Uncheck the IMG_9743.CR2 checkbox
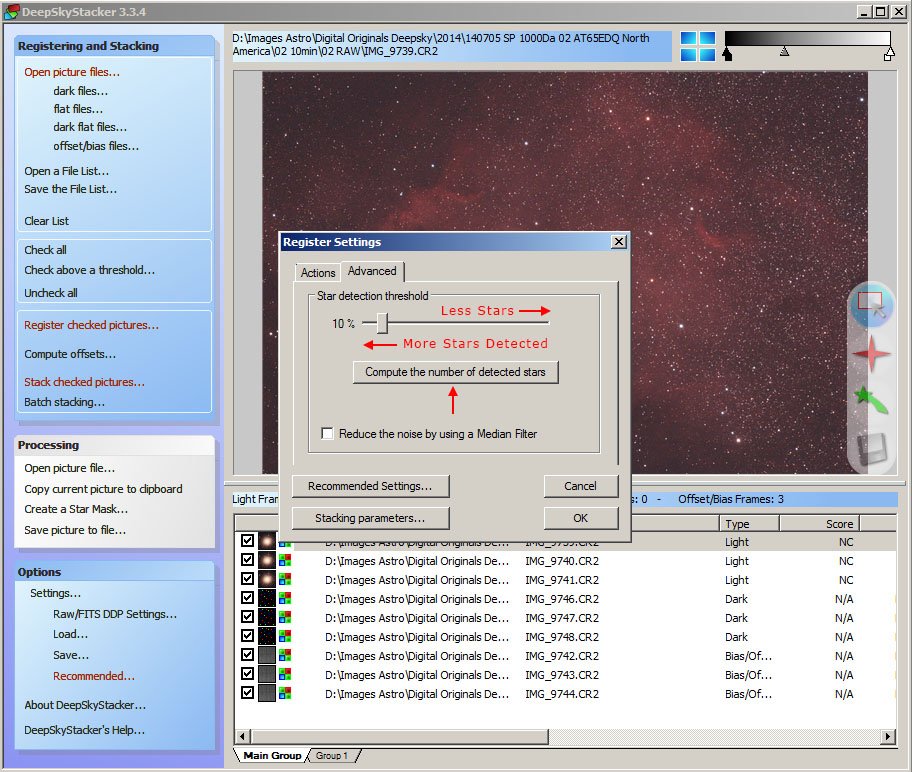This screenshot has width=912, height=772. (x=248, y=674)
